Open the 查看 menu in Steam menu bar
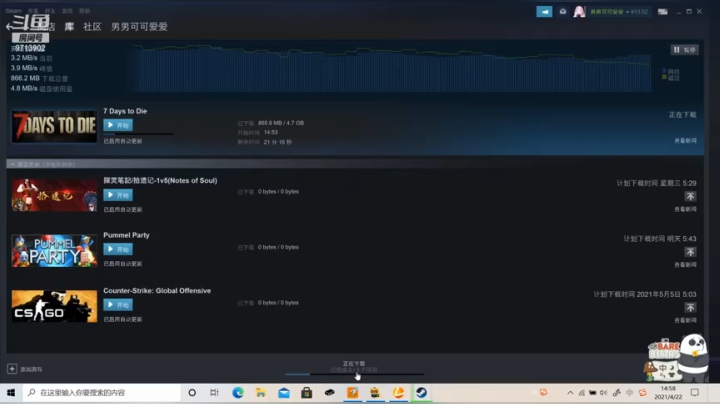The height and width of the screenshot is (404, 720). (x=33, y=11)
